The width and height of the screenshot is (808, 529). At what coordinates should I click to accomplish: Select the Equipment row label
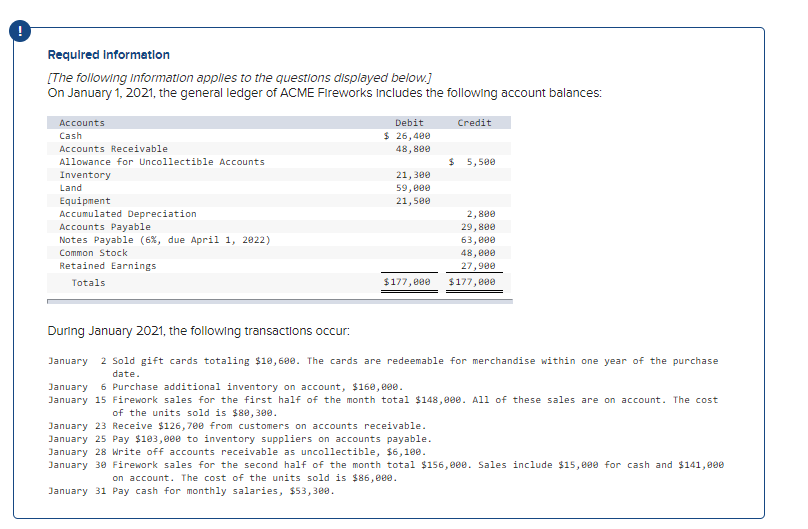click(85, 200)
